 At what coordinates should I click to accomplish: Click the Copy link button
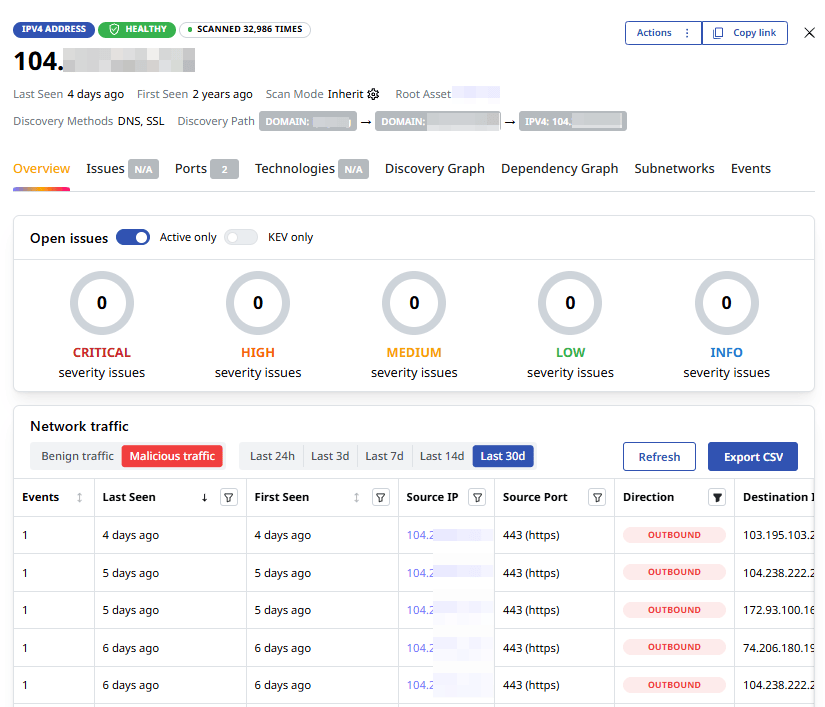coord(744,33)
